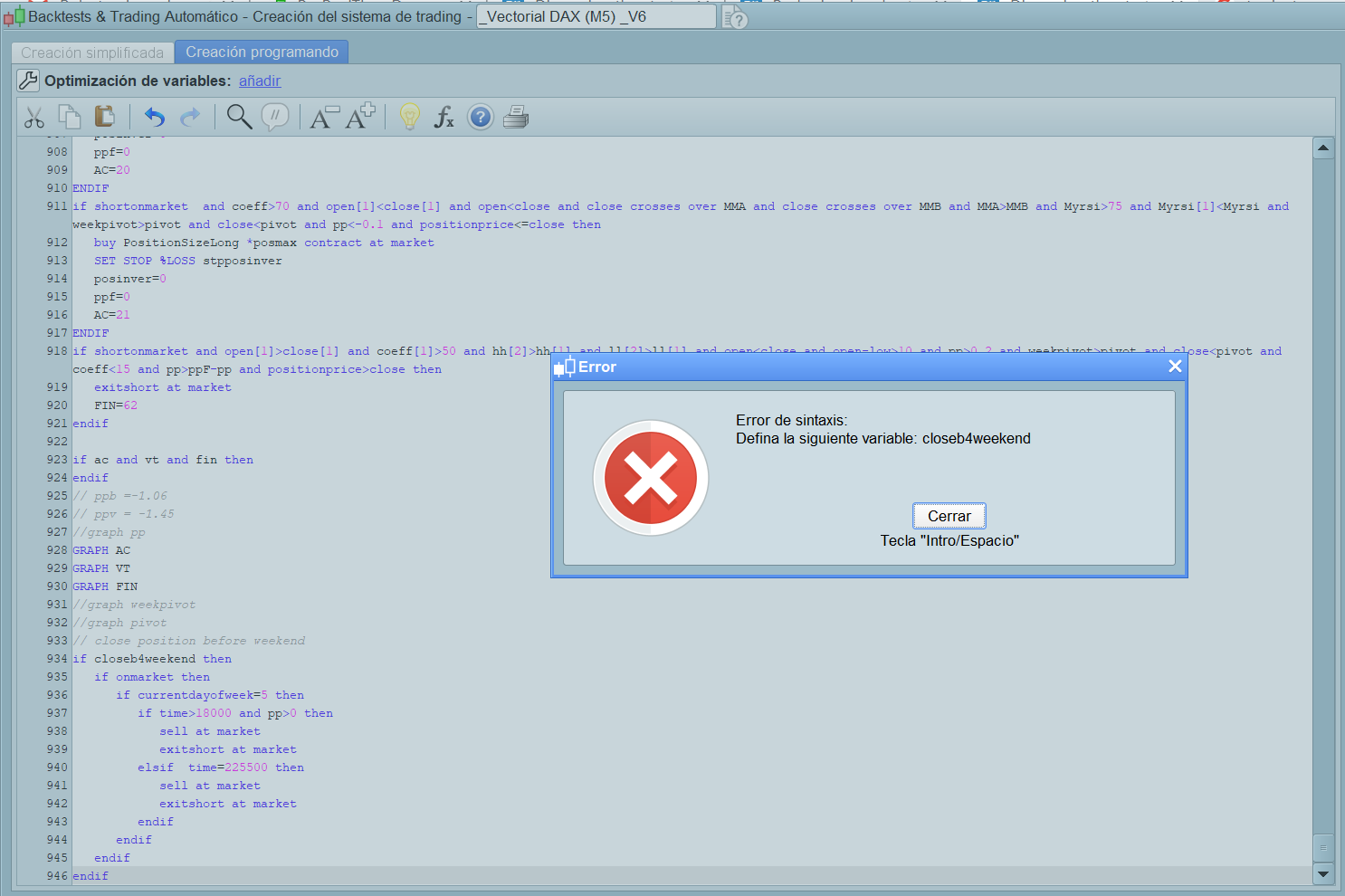Open the fx functions library

click(x=444, y=117)
